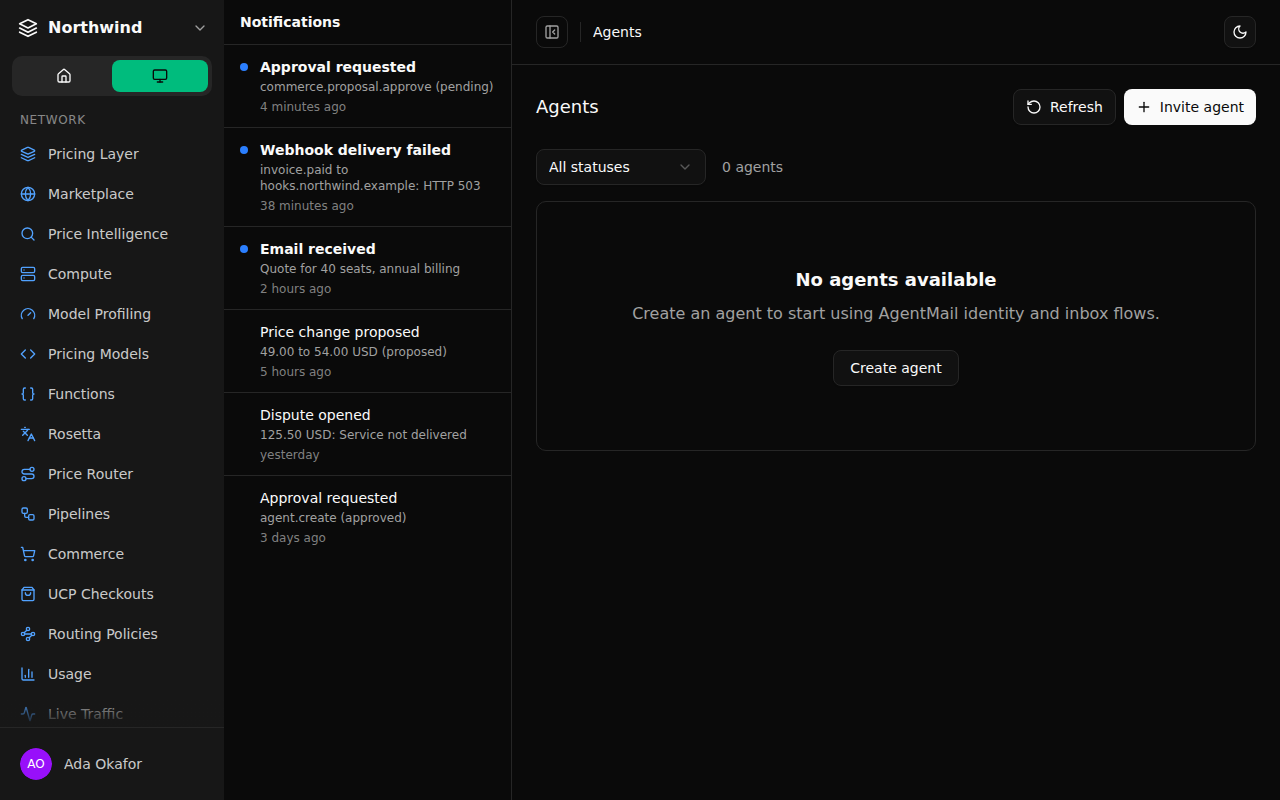Collapse the sidebar panel

pyautogui.click(x=552, y=32)
